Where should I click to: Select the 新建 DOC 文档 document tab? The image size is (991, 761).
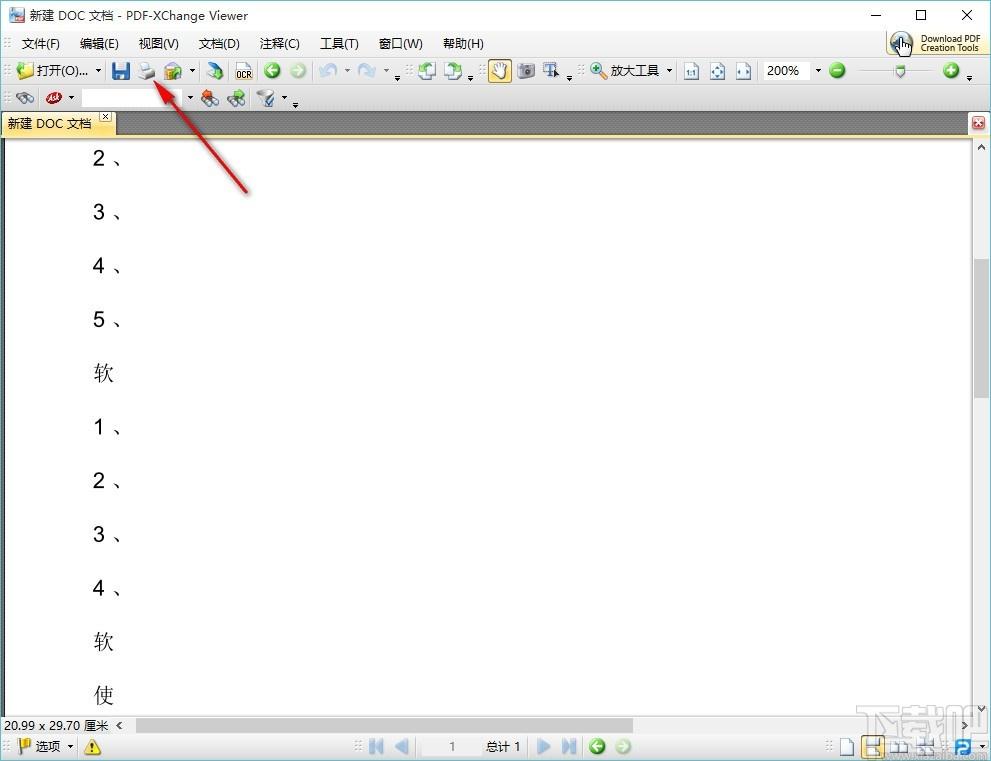click(51, 124)
